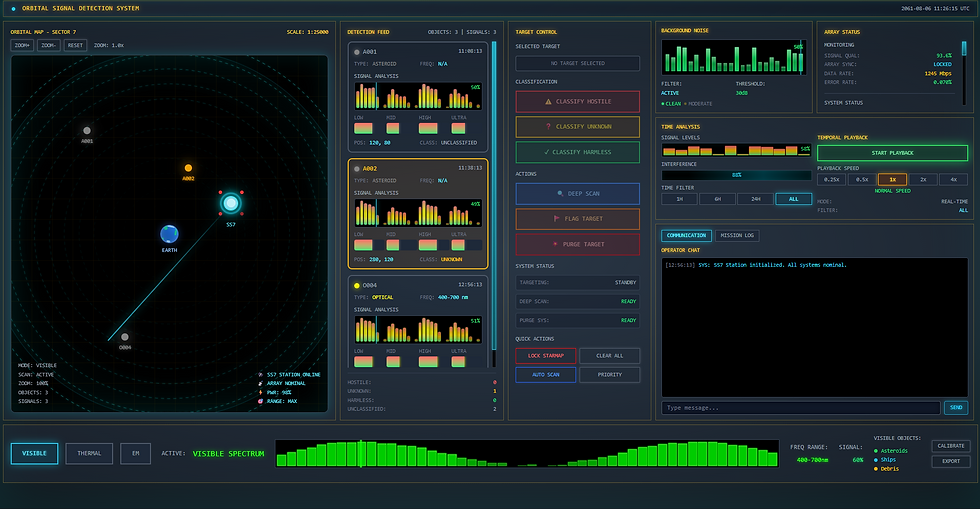
Task: Open the A001 asteroid detection card
Action: [x=418, y=97]
